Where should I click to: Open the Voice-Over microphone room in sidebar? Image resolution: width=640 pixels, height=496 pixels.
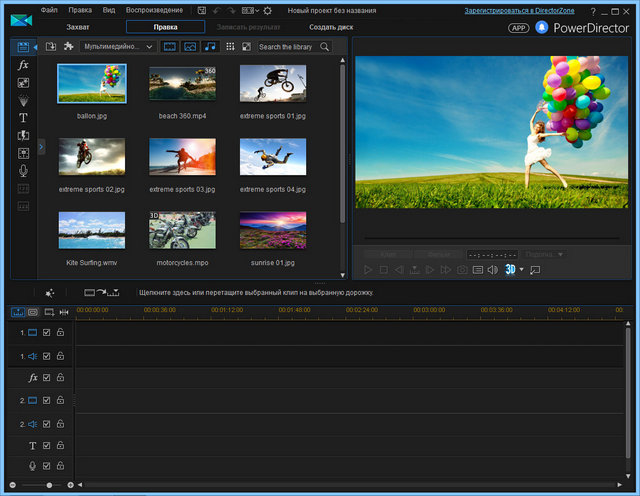point(23,170)
